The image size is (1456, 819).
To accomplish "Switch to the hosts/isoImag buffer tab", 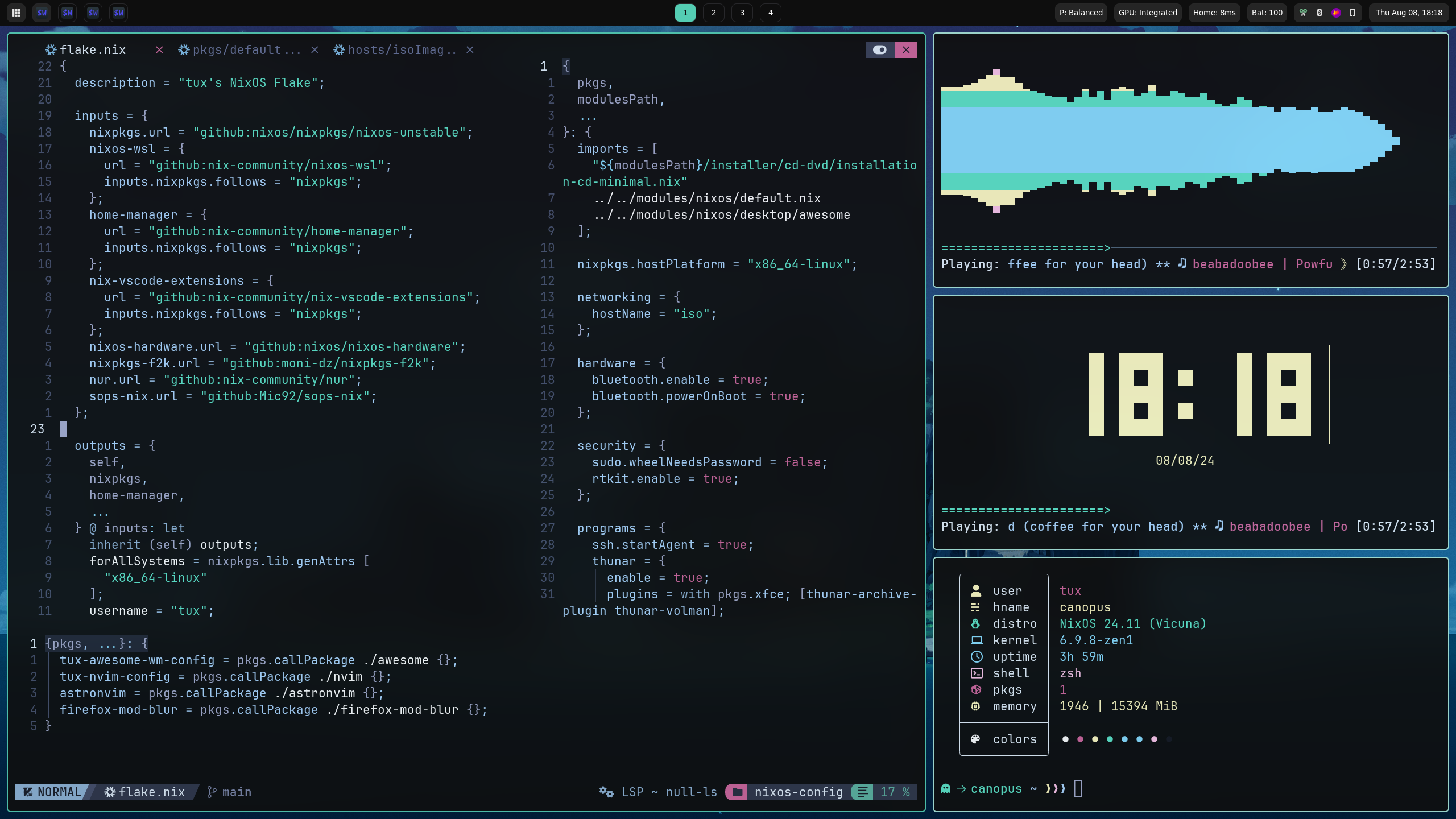I will (x=402, y=50).
